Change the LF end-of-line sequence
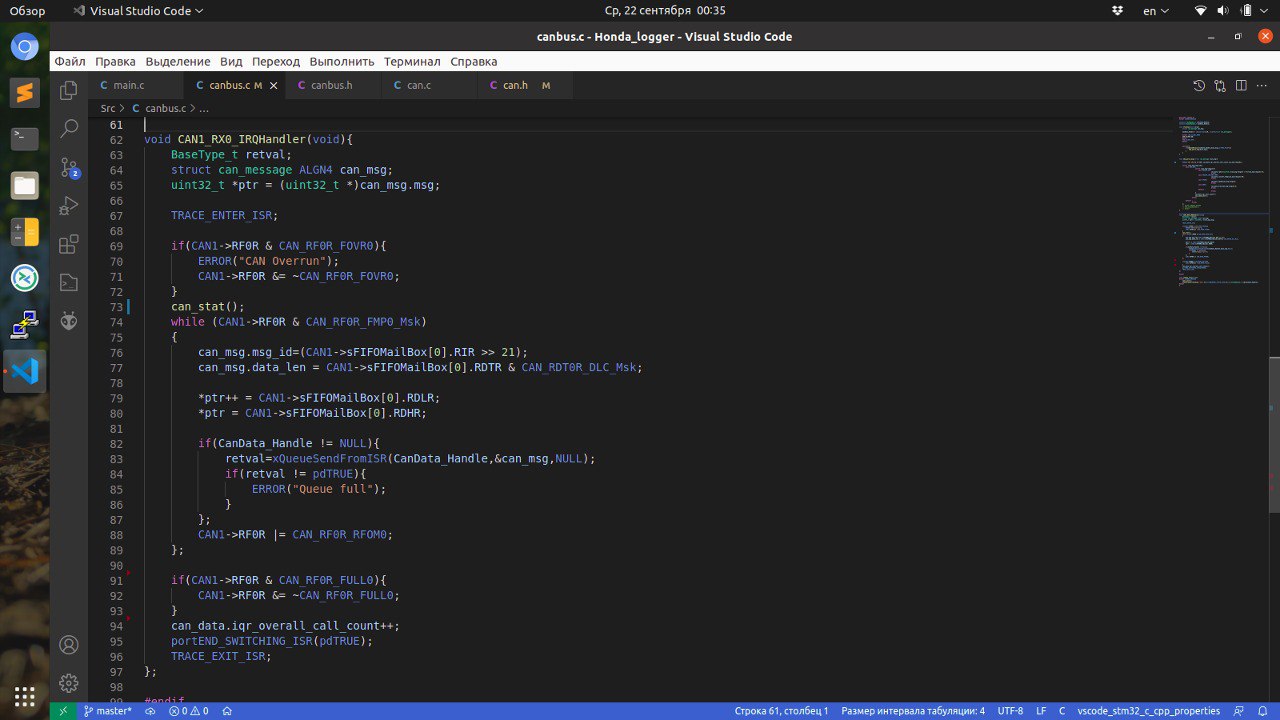 pyautogui.click(x=1041, y=711)
